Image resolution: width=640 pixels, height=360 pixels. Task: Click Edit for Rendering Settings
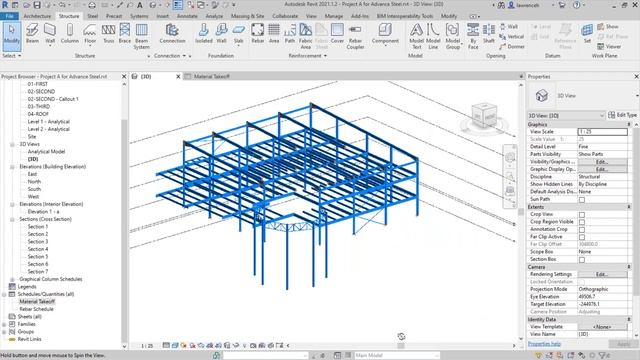point(602,275)
